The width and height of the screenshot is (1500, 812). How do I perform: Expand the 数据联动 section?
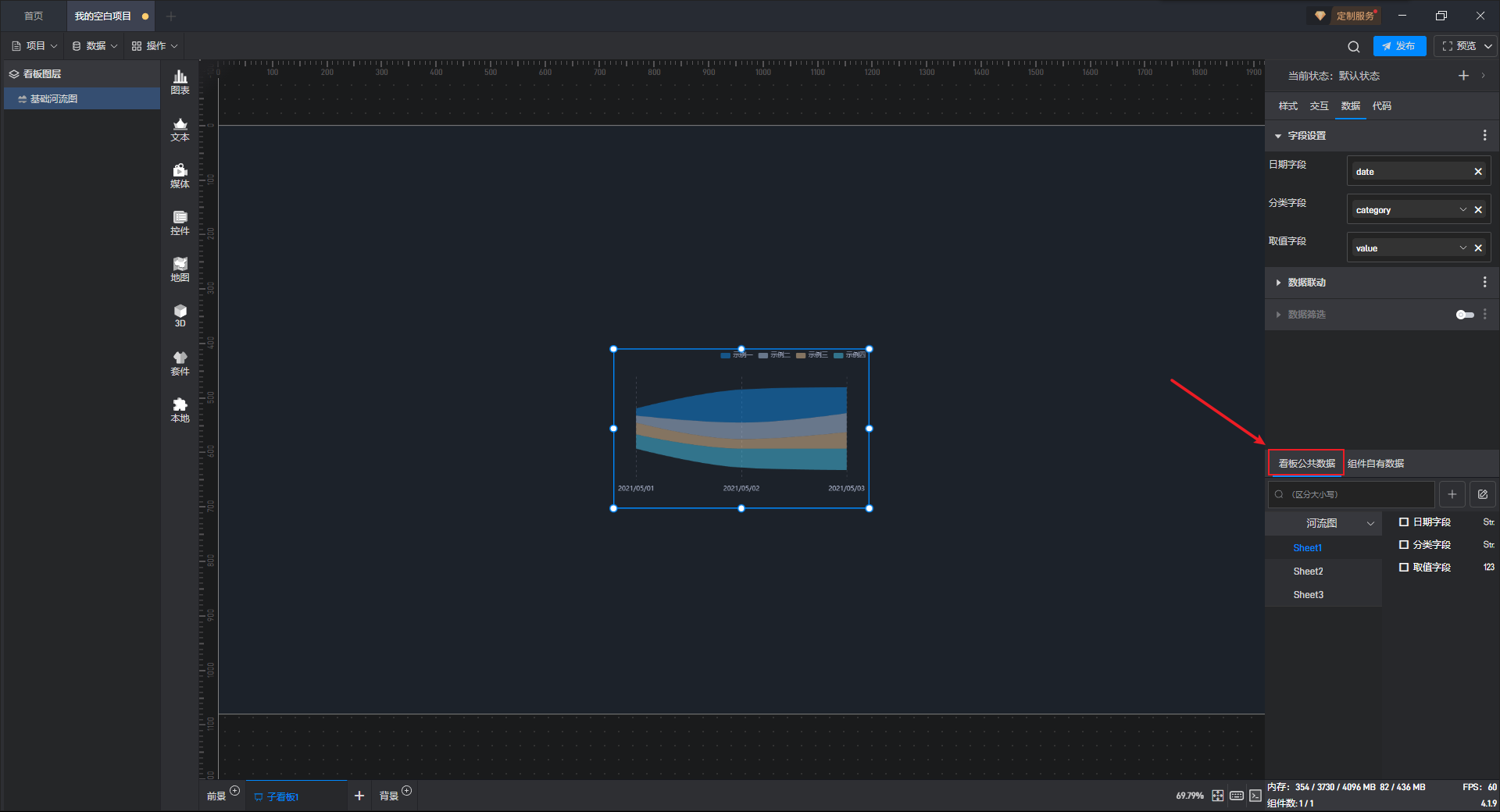pyautogui.click(x=1278, y=283)
